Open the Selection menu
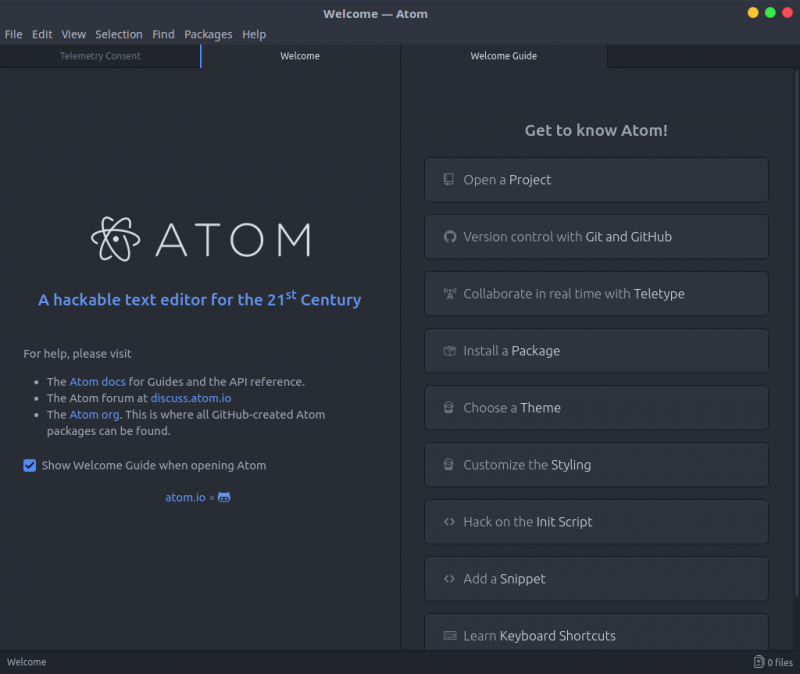Image resolution: width=800 pixels, height=674 pixels. [x=119, y=33]
